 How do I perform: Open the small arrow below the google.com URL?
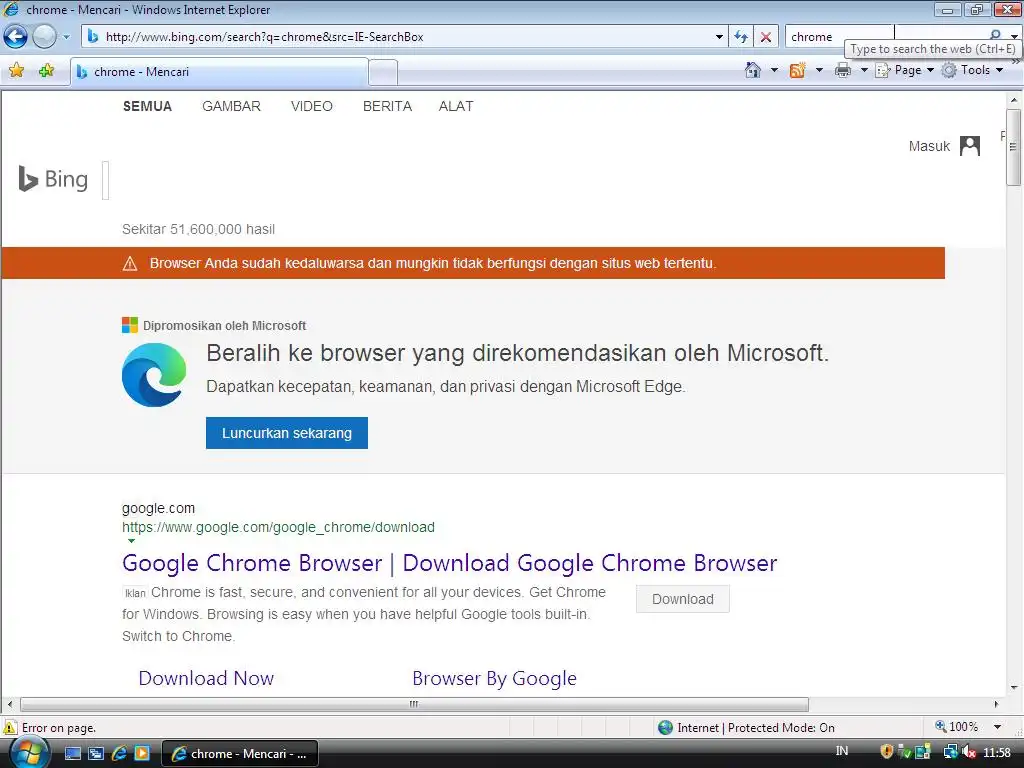pyautogui.click(x=131, y=541)
